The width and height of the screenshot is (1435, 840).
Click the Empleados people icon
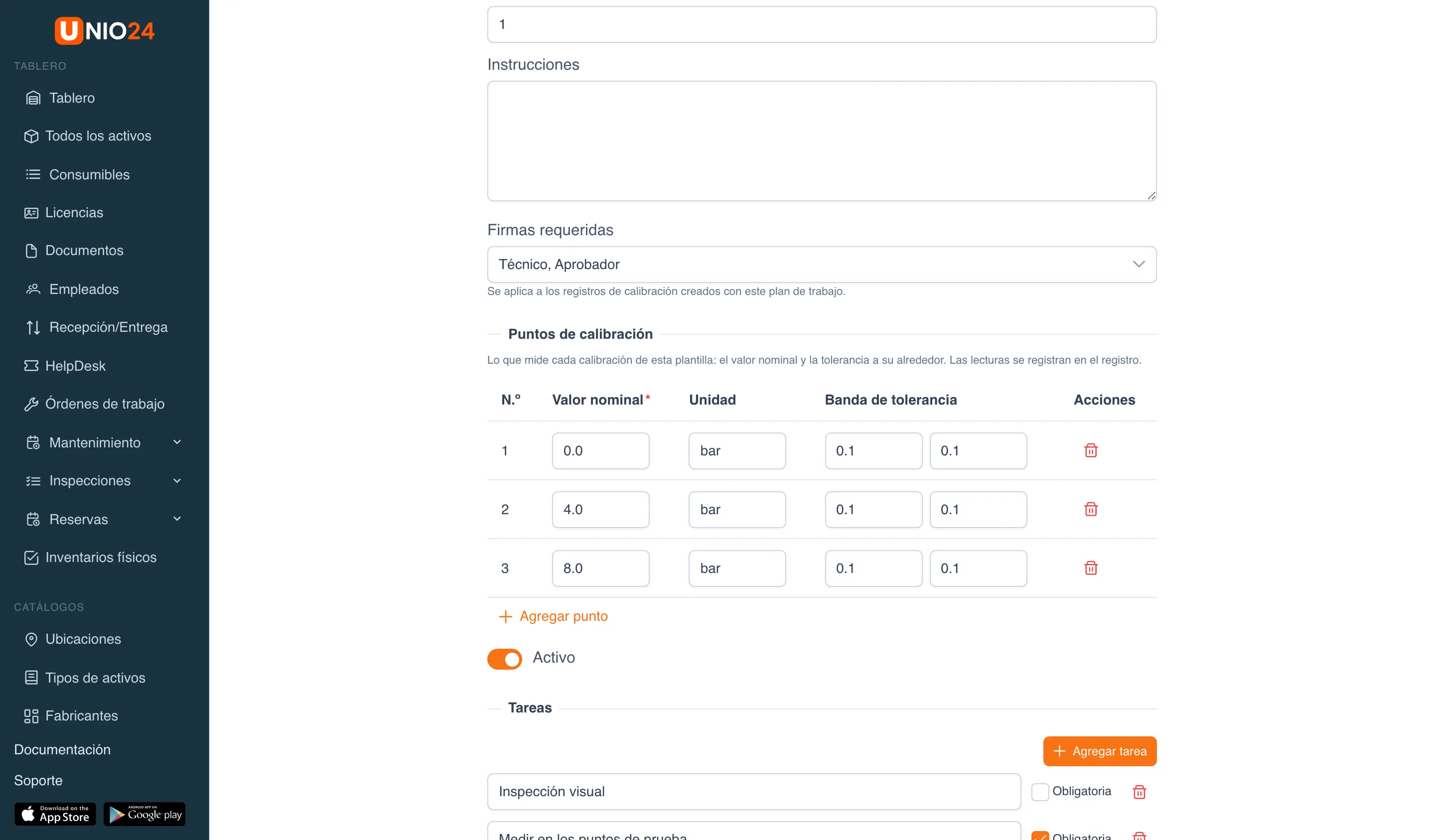click(x=33, y=289)
